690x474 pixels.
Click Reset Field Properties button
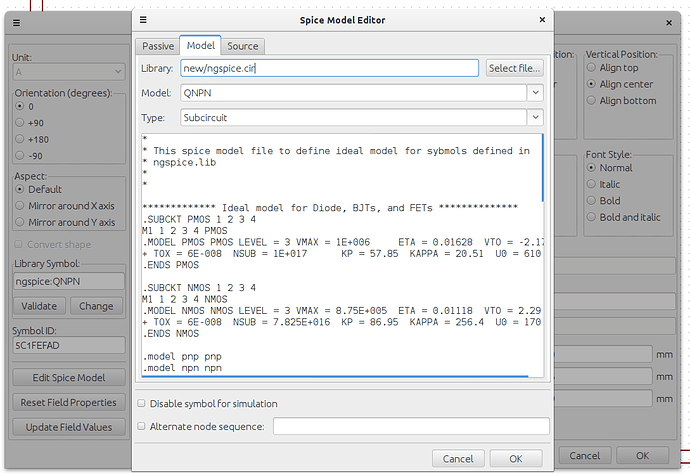(69, 402)
